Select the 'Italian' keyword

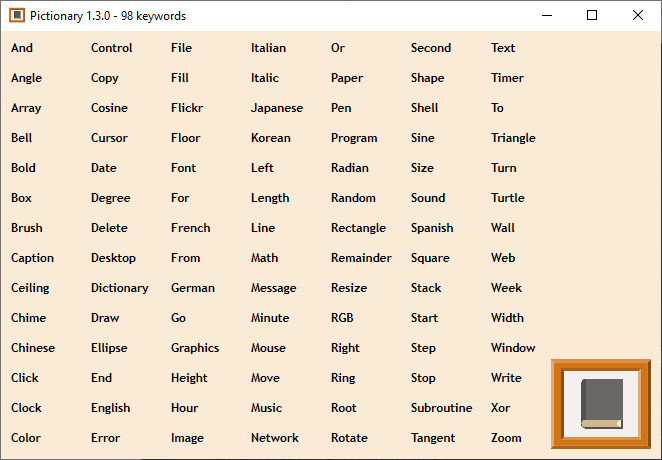pyautogui.click(x=269, y=48)
